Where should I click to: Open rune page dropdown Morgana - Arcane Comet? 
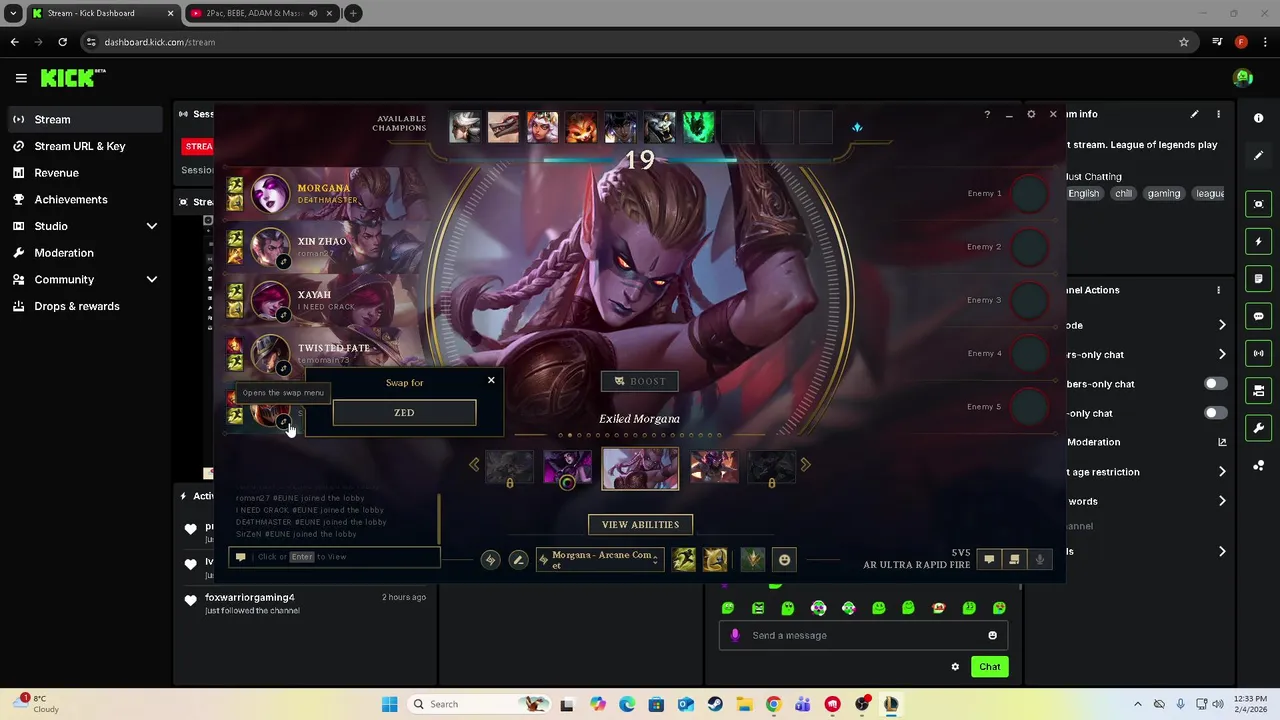(x=599, y=560)
